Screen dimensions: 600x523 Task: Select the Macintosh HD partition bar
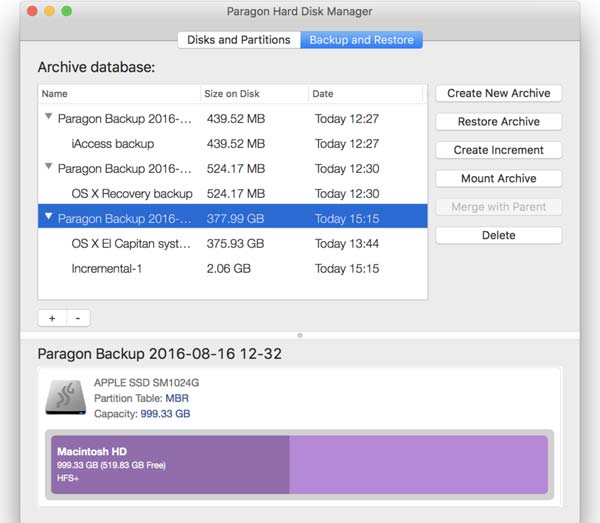pos(300,465)
